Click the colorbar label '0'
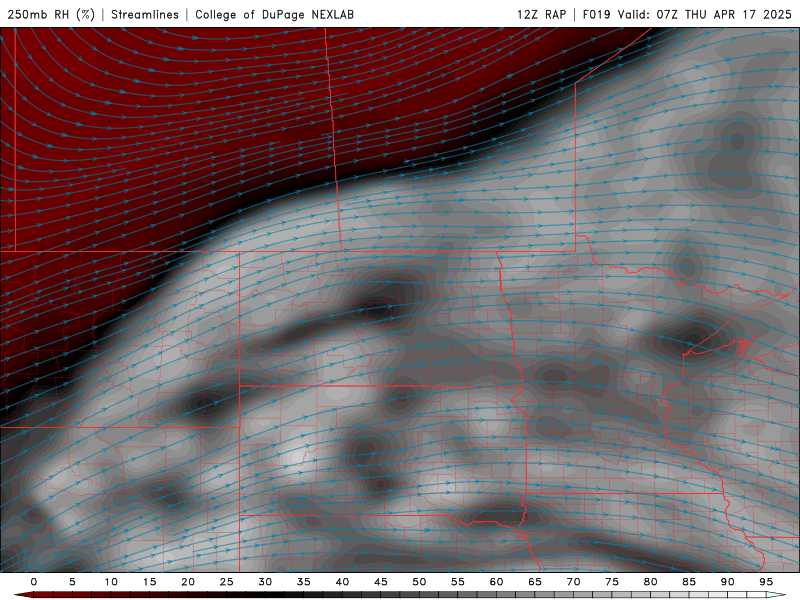Screen dimensions: 800x600 click(x=34, y=582)
